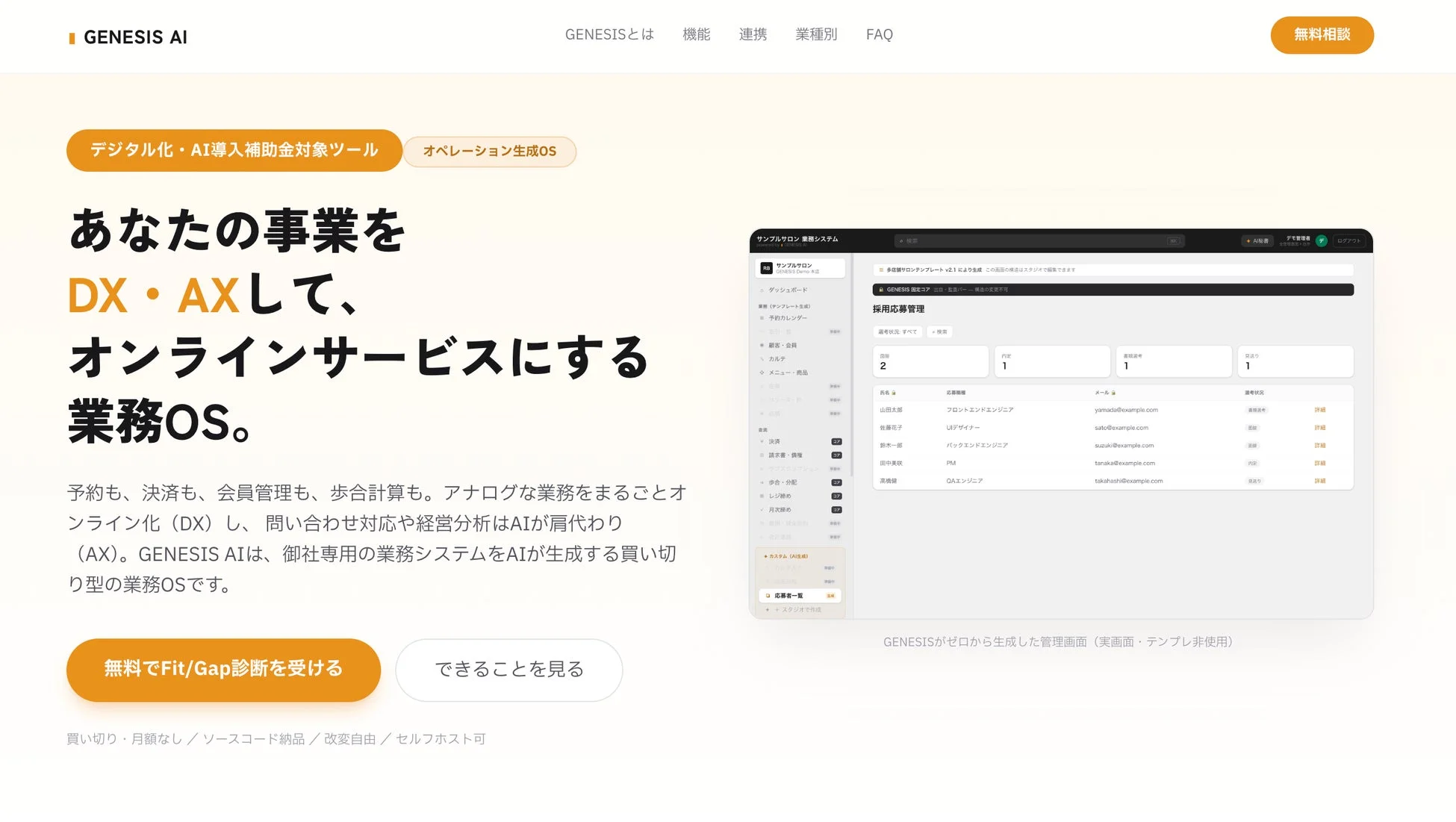
Task: Select 応募者一覧 in the custom section
Action: [x=800, y=596]
